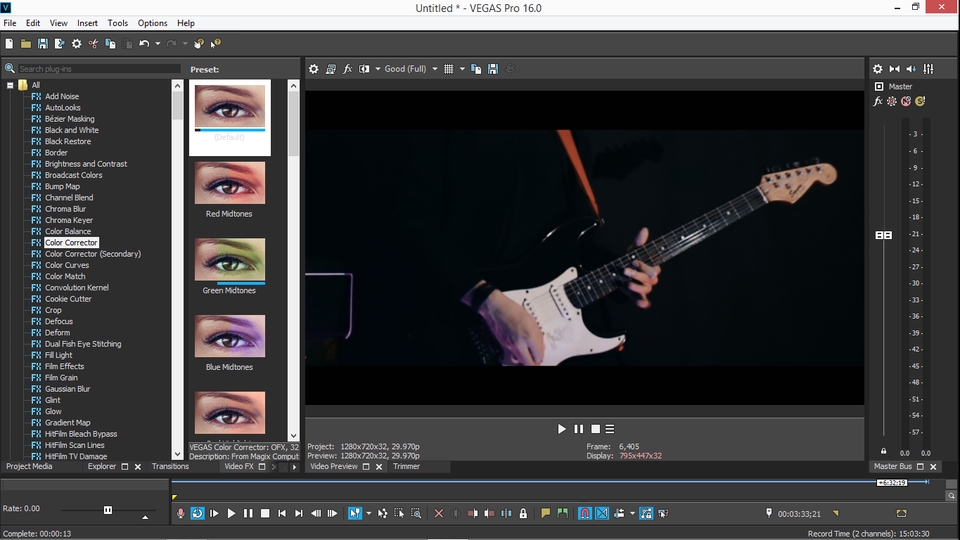This screenshot has height=540, width=960.
Task: Open Master FX button in Master Bus
Action: pos(877,101)
